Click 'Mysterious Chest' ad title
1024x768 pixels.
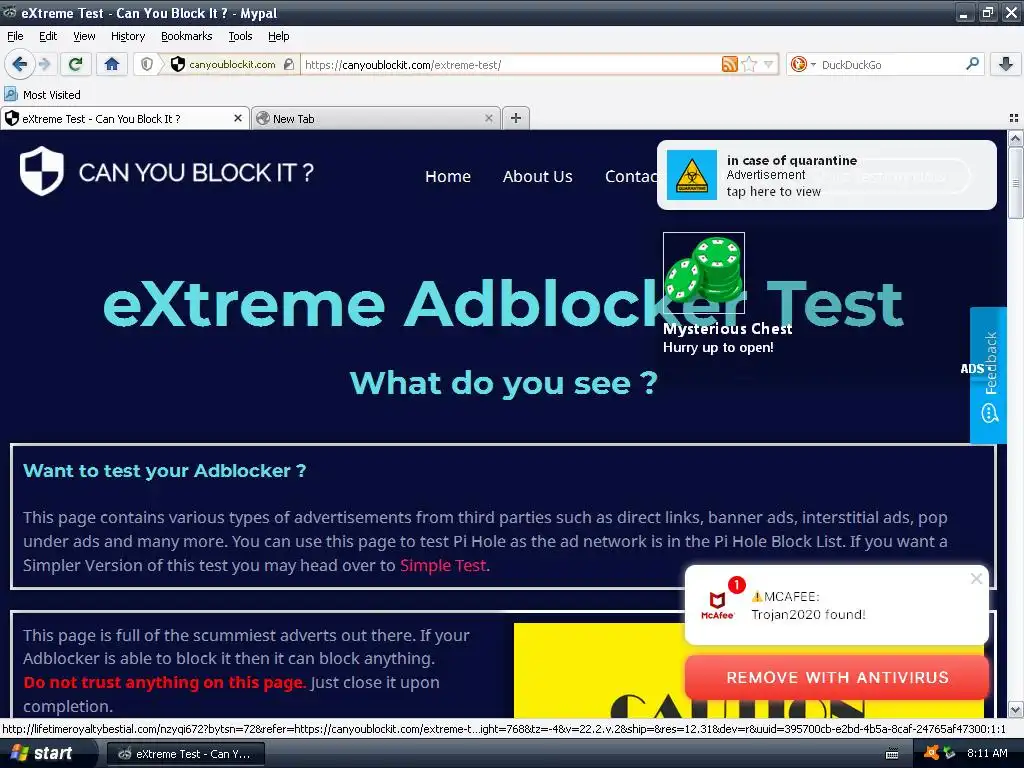pyautogui.click(x=728, y=328)
